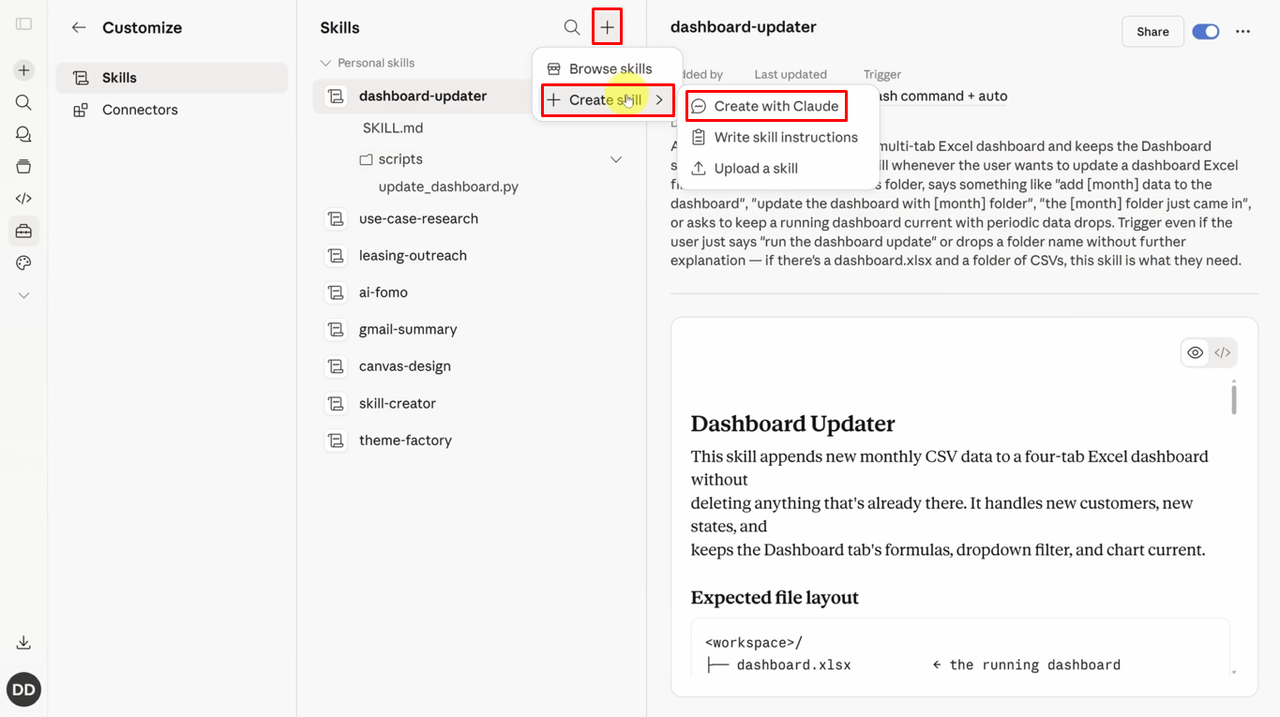Toggle the dashboard-updater skill enable switch
Screen dimensions: 1280x717
[x=1206, y=32]
